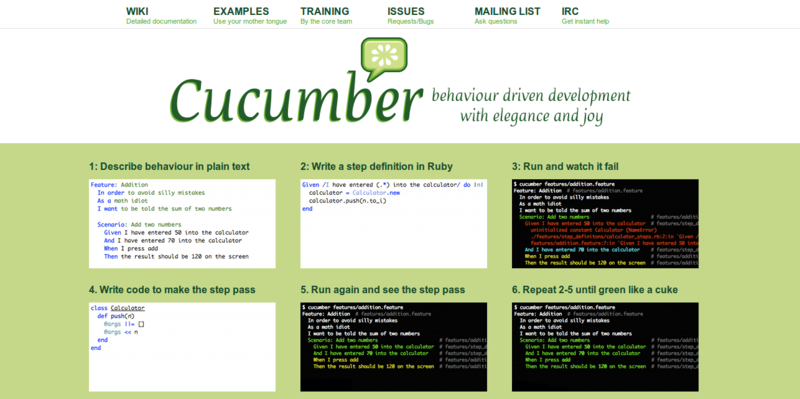Click heading '5. Run again and see the step pass'
800x399 pixels.
[383, 290]
